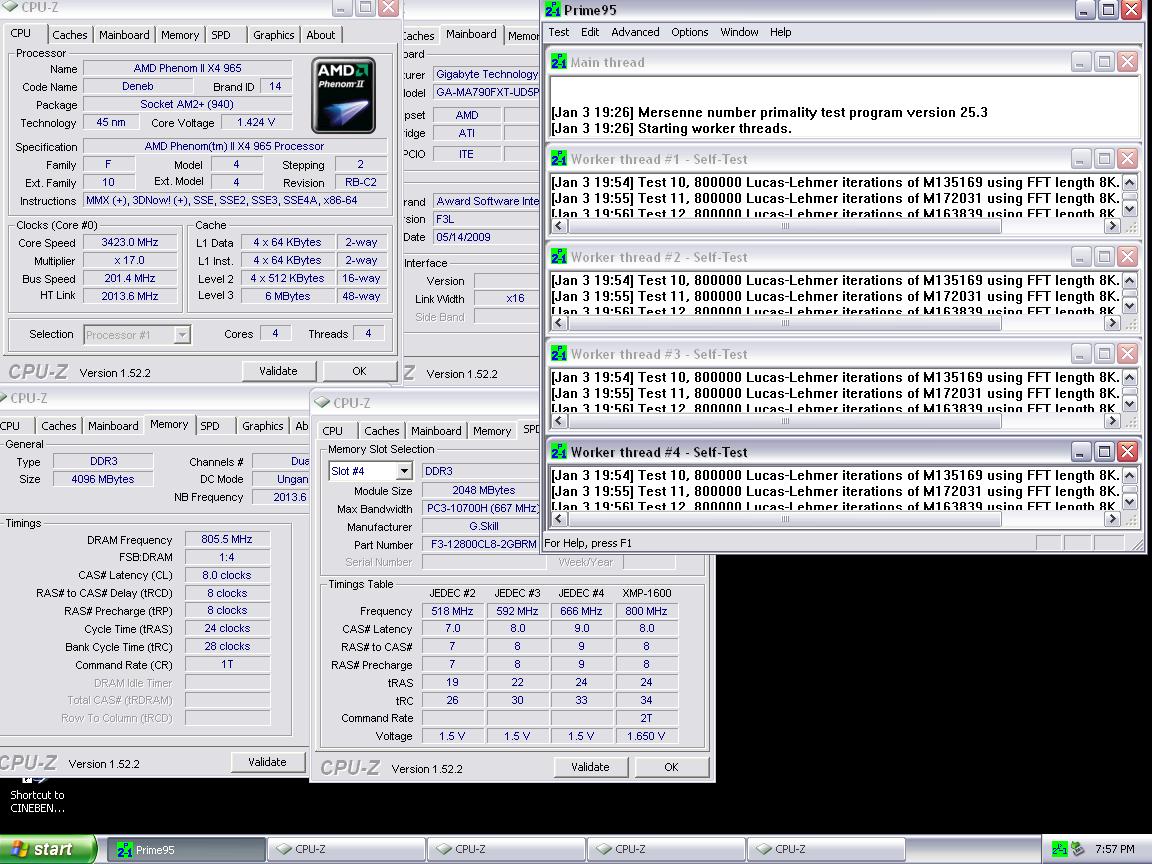Click the DRAM Frequency 805.5 MHz value
This screenshot has height=864, width=1152.
pos(227,539)
